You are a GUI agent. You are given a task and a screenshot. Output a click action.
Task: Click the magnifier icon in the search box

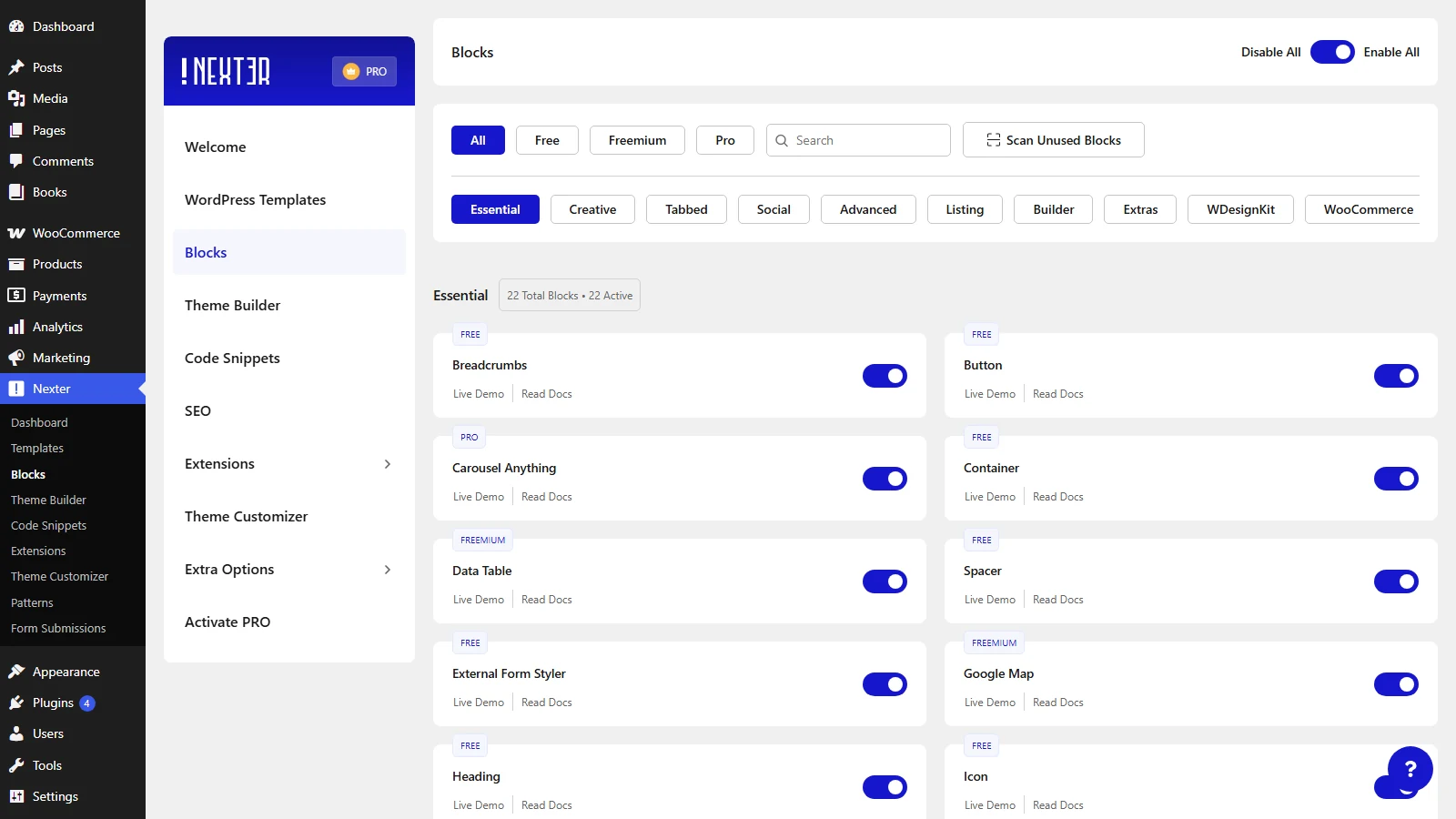pyautogui.click(x=782, y=140)
